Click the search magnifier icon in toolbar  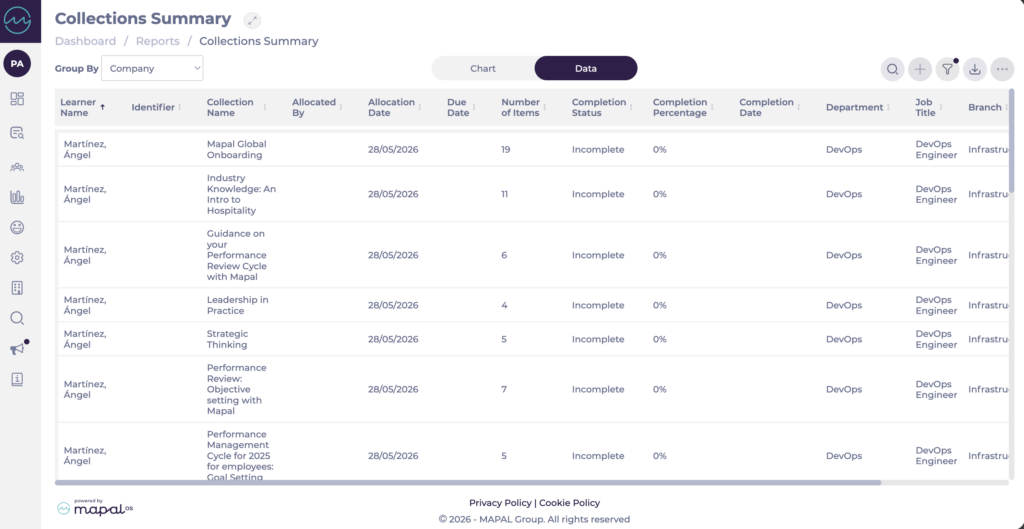point(892,69)
